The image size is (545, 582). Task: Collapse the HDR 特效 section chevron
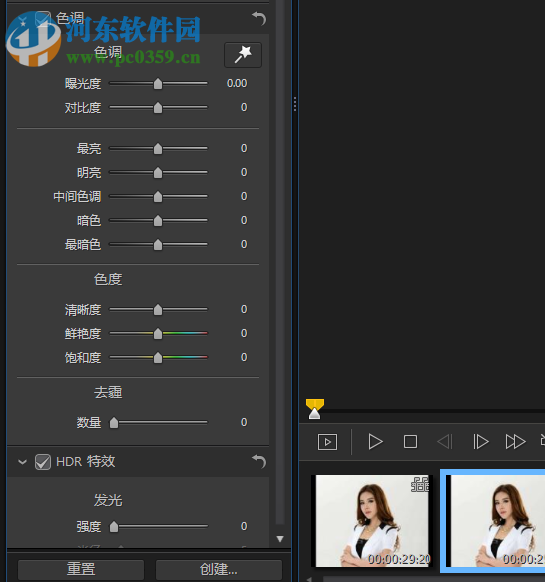pyautogui.click(x=22, y=462)
